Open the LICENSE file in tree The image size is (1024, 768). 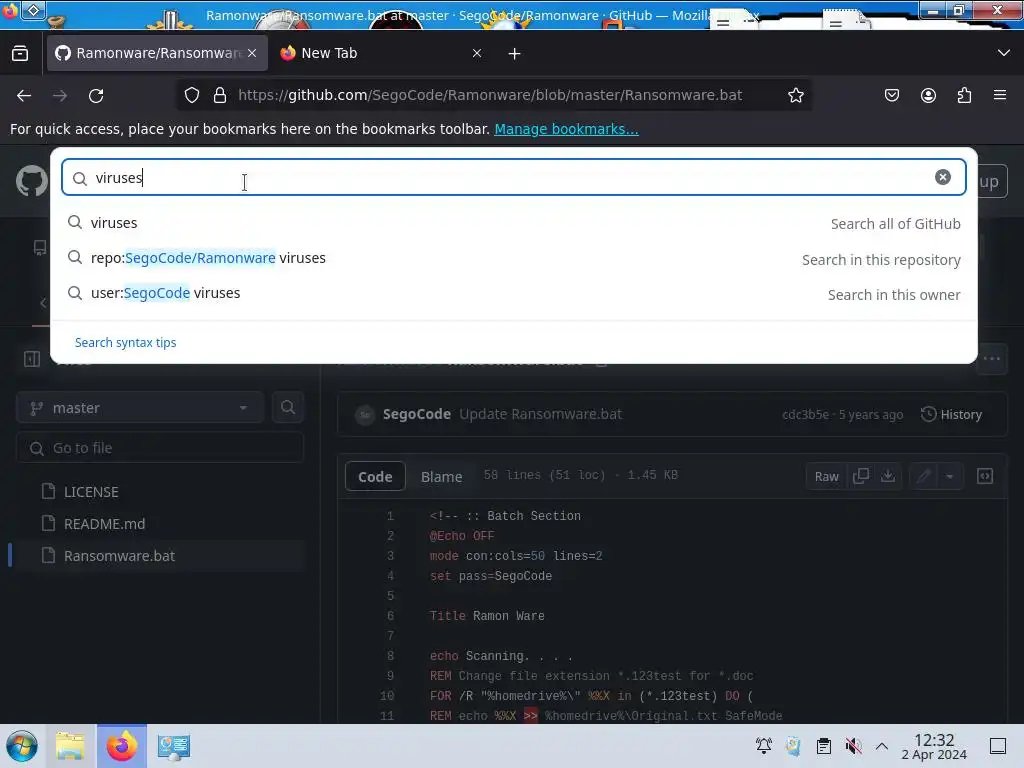[x=91, y=492]
